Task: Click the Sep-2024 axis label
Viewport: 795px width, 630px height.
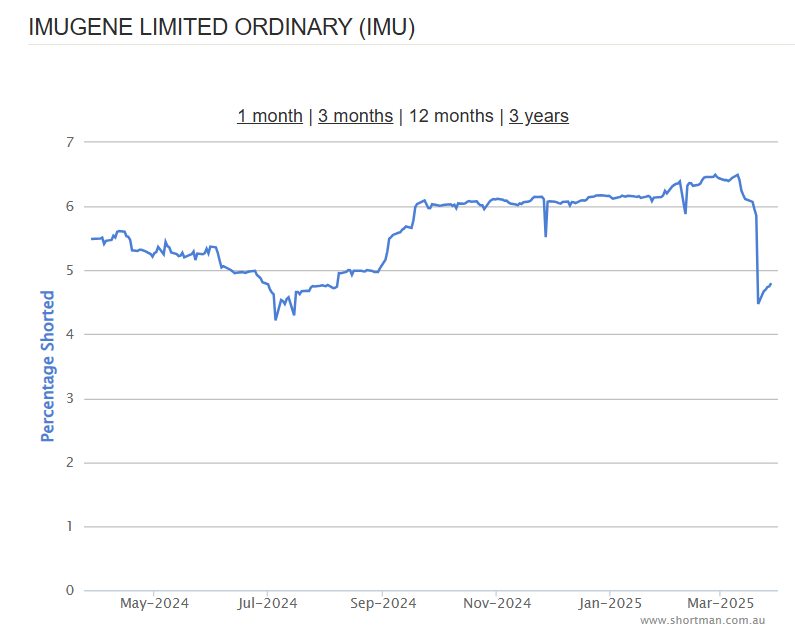Action: point(383,603)
